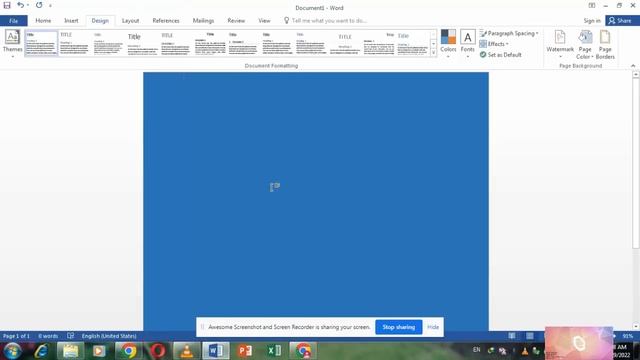Open Opera browser from taskbar
Screen dimensions: 640x360
coord(158,351)
